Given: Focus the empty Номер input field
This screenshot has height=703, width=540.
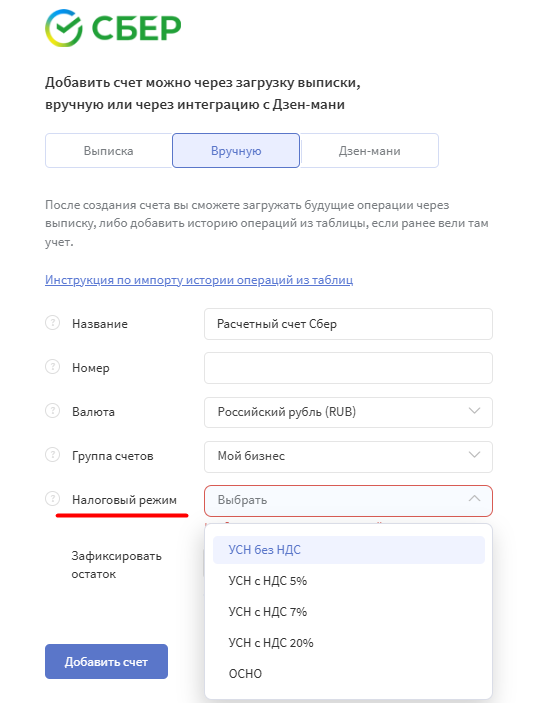Looking at the screenshot, I should [348, 368].
